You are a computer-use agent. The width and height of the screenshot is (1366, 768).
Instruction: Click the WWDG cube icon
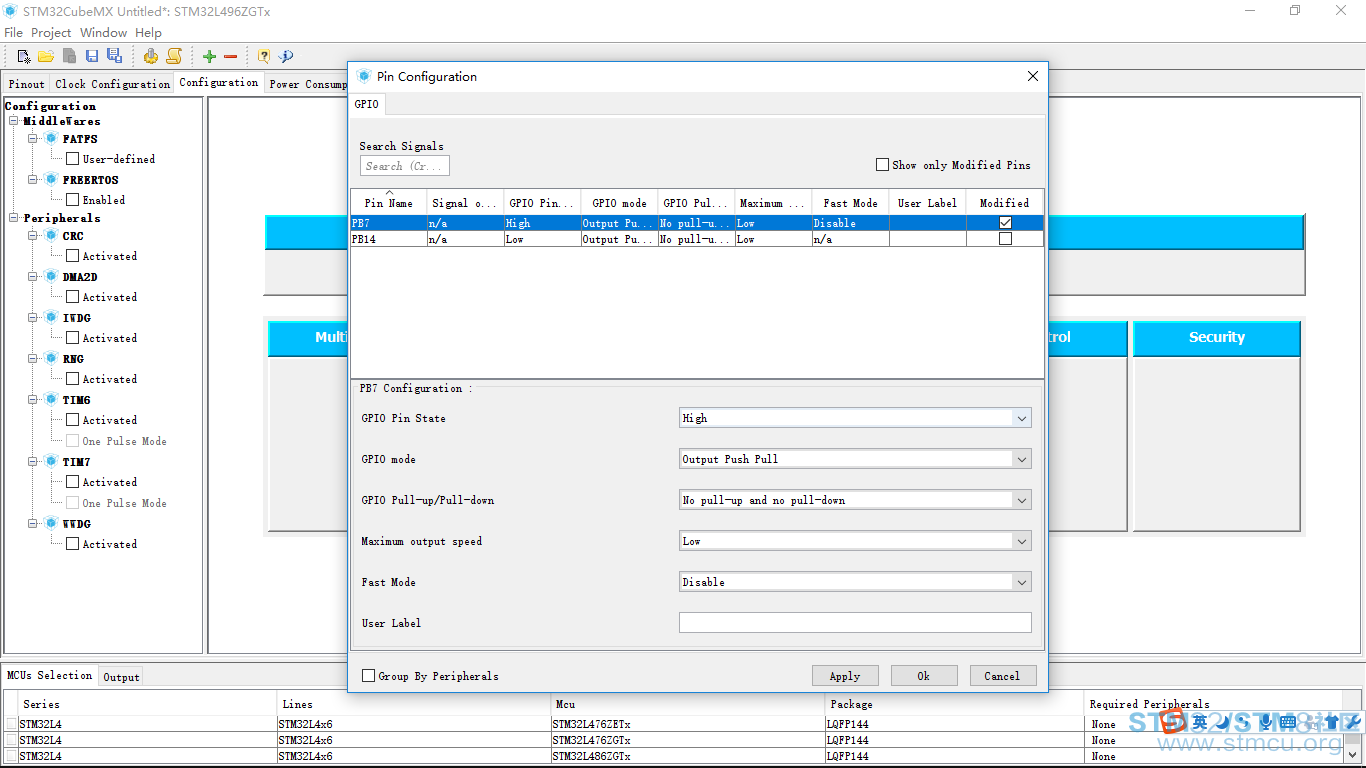[x=51, y=524]
